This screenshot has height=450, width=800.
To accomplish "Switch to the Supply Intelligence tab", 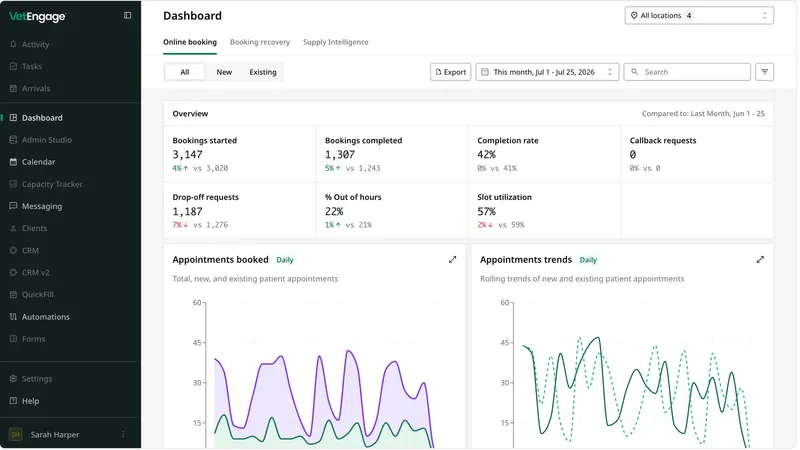I will pyautogui.click(x=336, y=42).
